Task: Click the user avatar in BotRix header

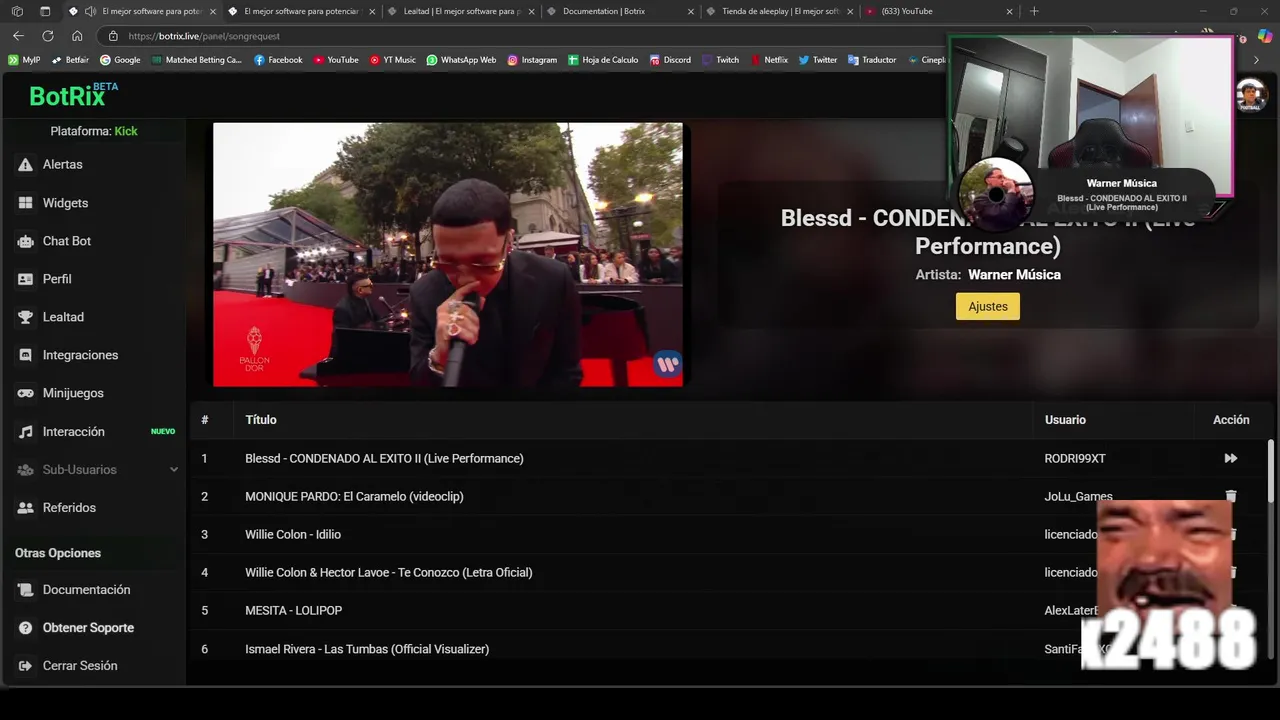Action: tap(1251, 95)
